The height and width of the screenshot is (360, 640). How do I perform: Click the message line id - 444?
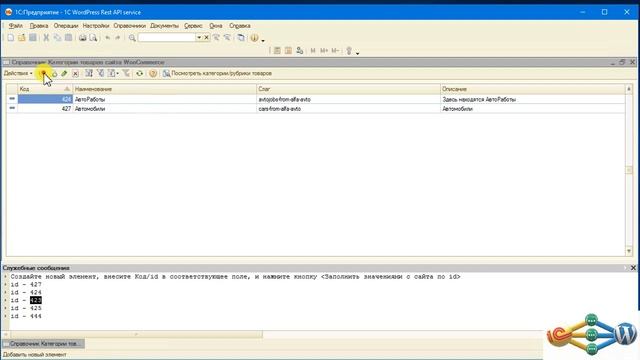click(x=26, y=316)
